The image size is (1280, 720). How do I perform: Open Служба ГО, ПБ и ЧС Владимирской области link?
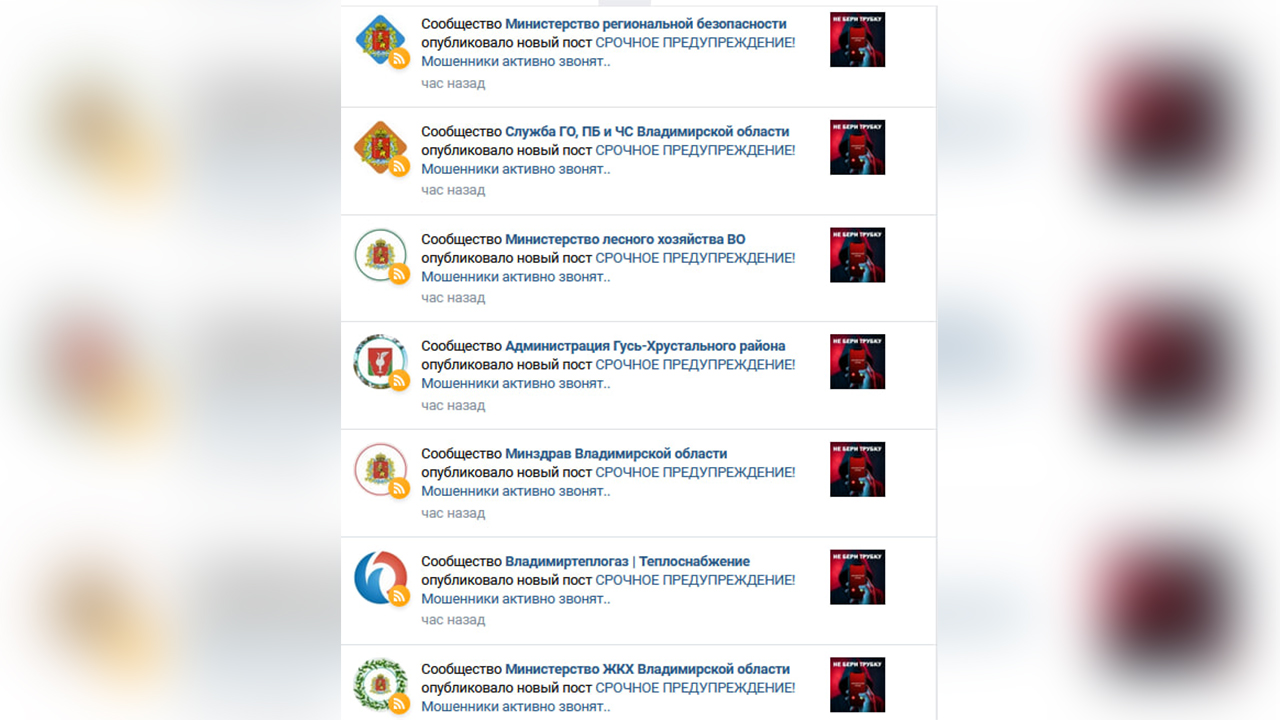pyautogui.click(x=647, y=132)
